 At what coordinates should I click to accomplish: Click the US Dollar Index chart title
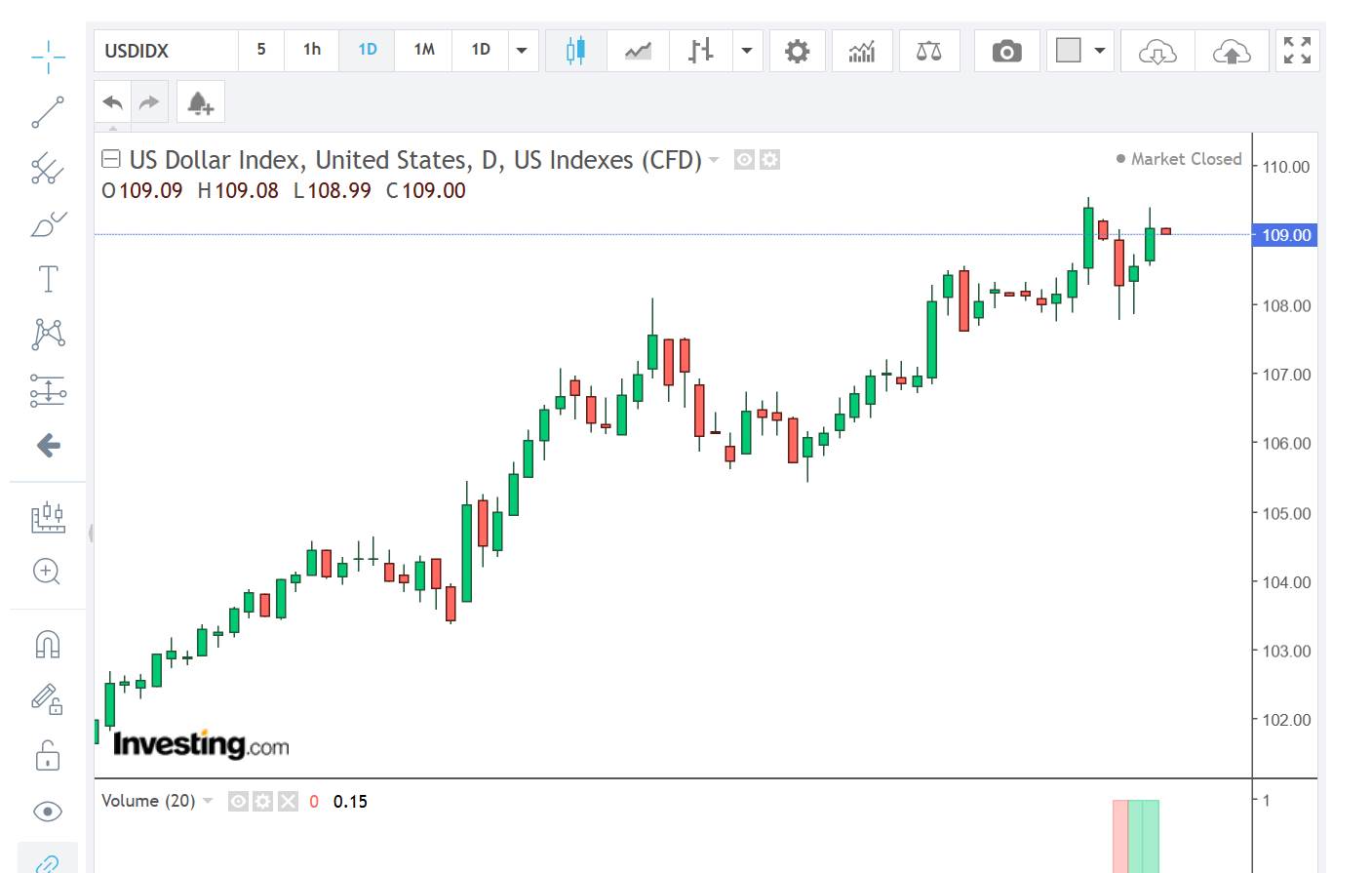(x=415, y=160)
